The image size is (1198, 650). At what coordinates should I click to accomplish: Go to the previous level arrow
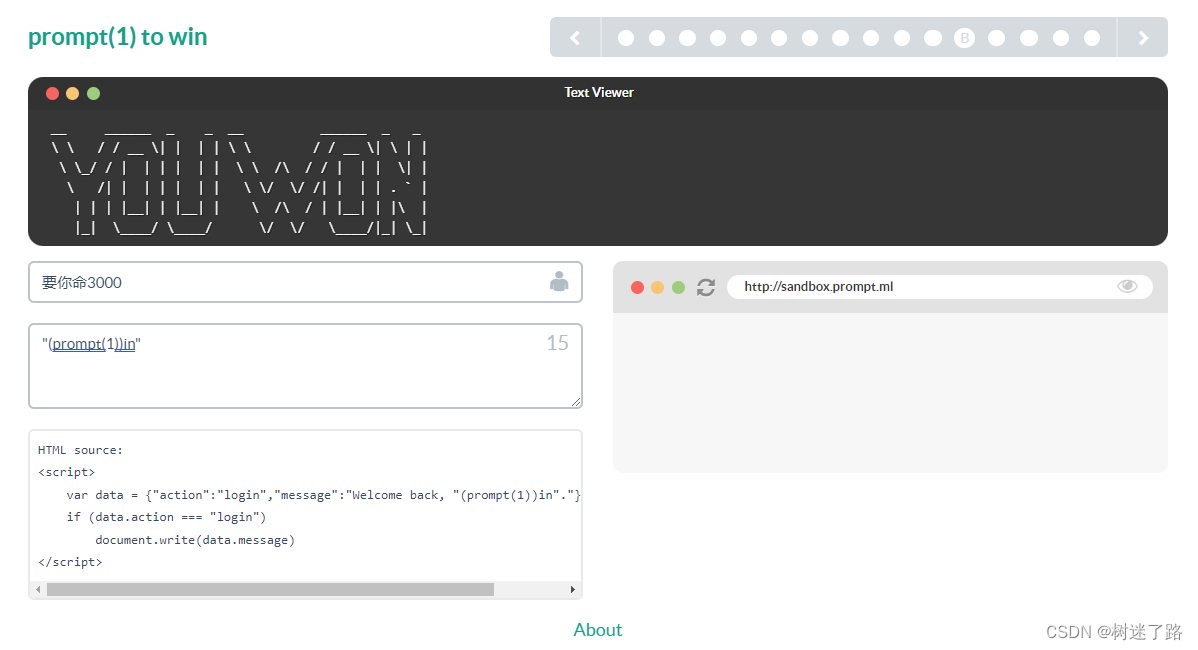click(x=575, y=37)
